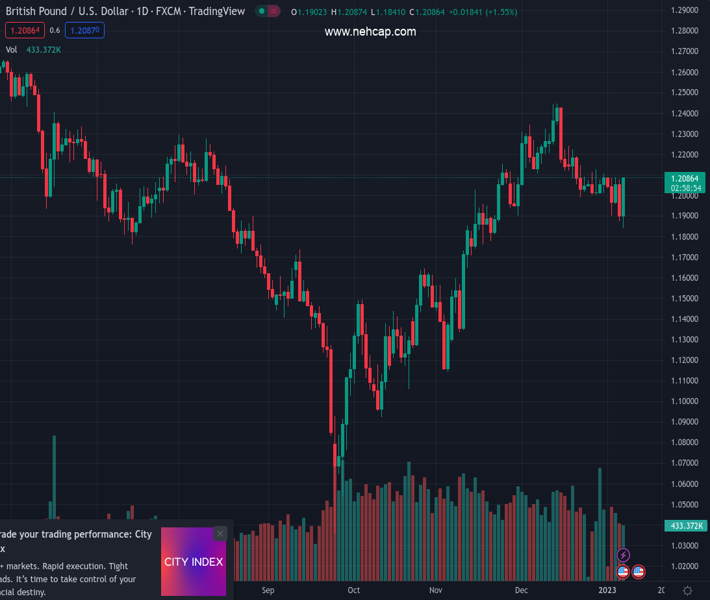Click the second US flag economic event
The width and height of the screenshot is (710, 600).
coord(639,572)
